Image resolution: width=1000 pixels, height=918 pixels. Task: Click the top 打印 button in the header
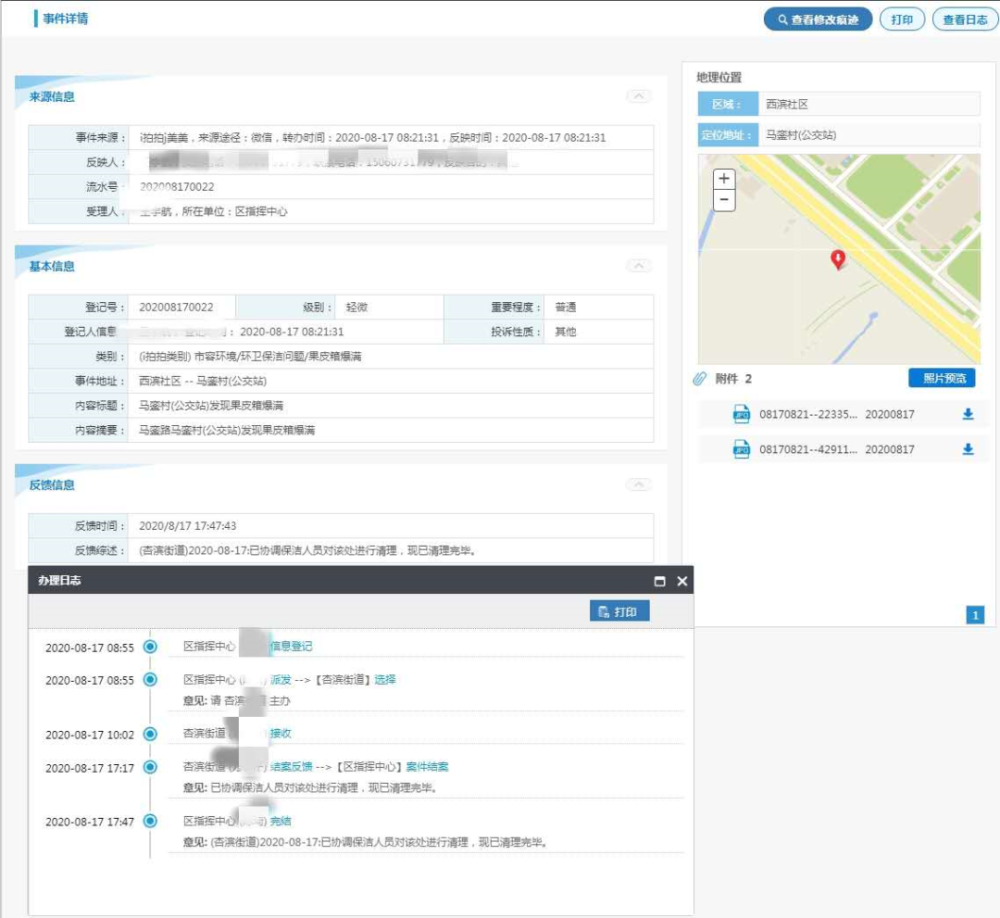pyautogui.click(x=902, y=20)
